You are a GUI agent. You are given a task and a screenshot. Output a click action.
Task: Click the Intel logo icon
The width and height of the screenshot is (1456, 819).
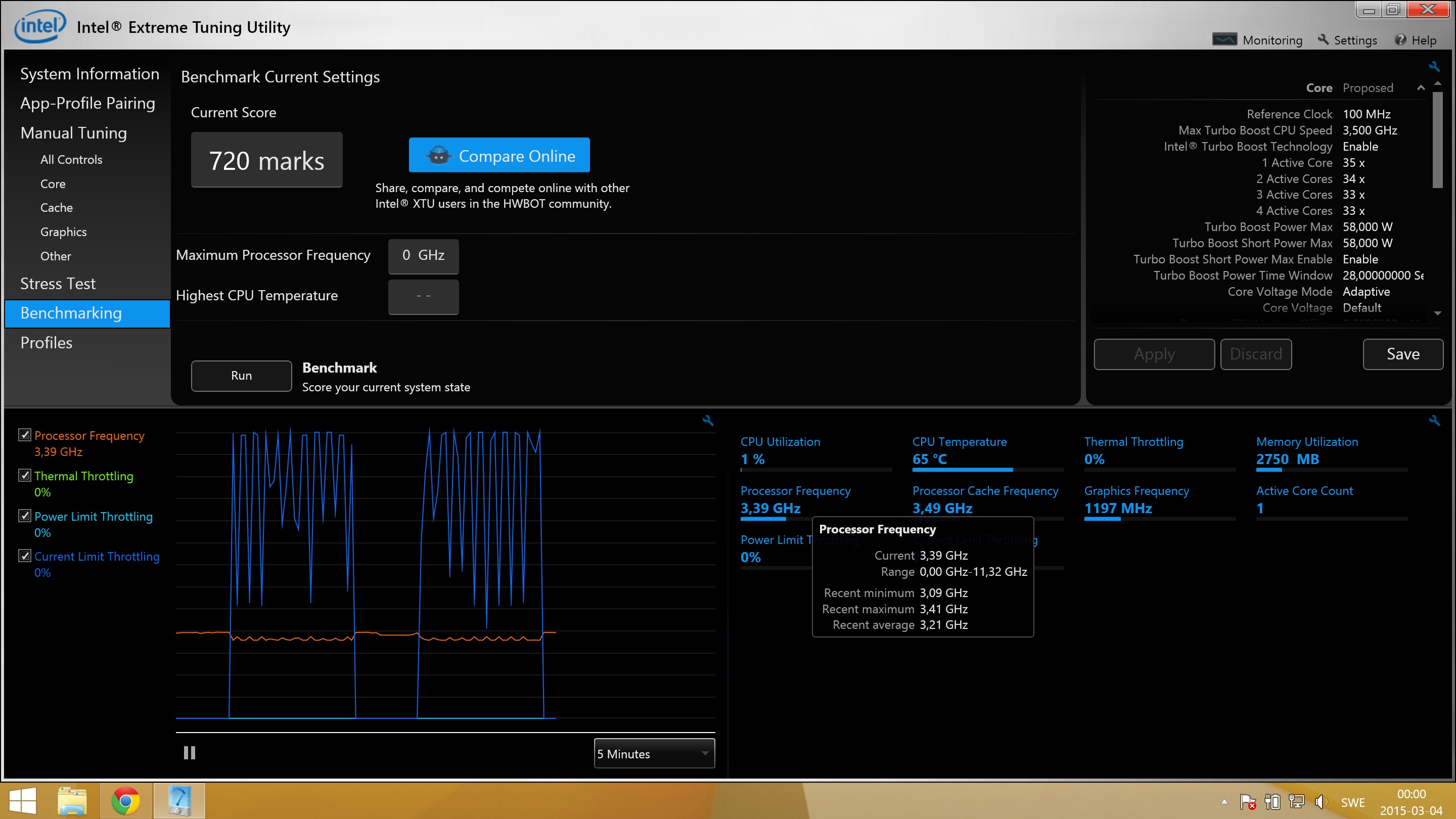pos(39,26)
